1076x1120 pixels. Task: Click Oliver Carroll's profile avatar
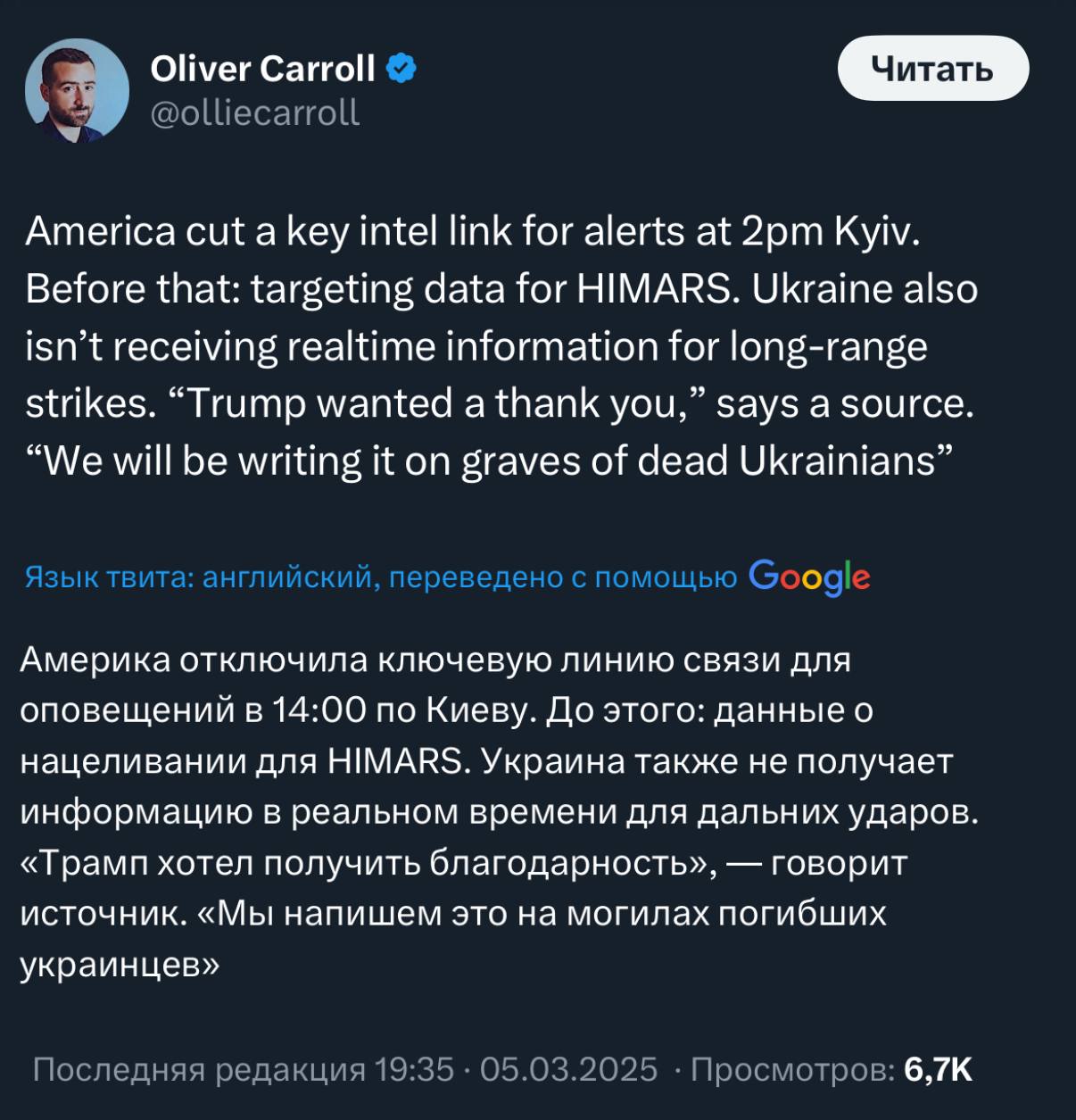coord(77,90)
